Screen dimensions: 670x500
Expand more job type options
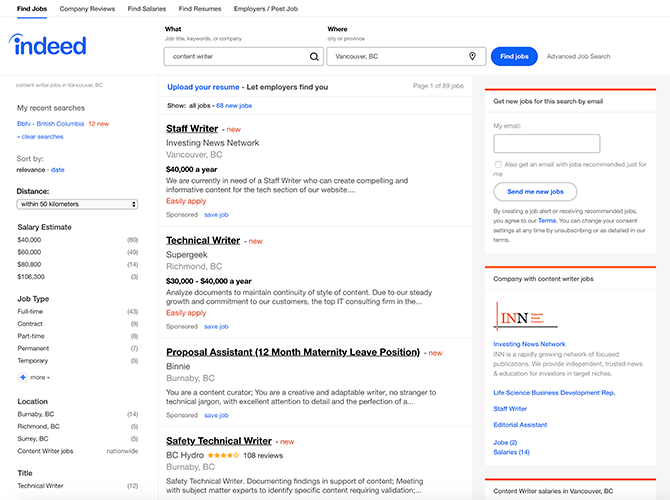(40, 377)
